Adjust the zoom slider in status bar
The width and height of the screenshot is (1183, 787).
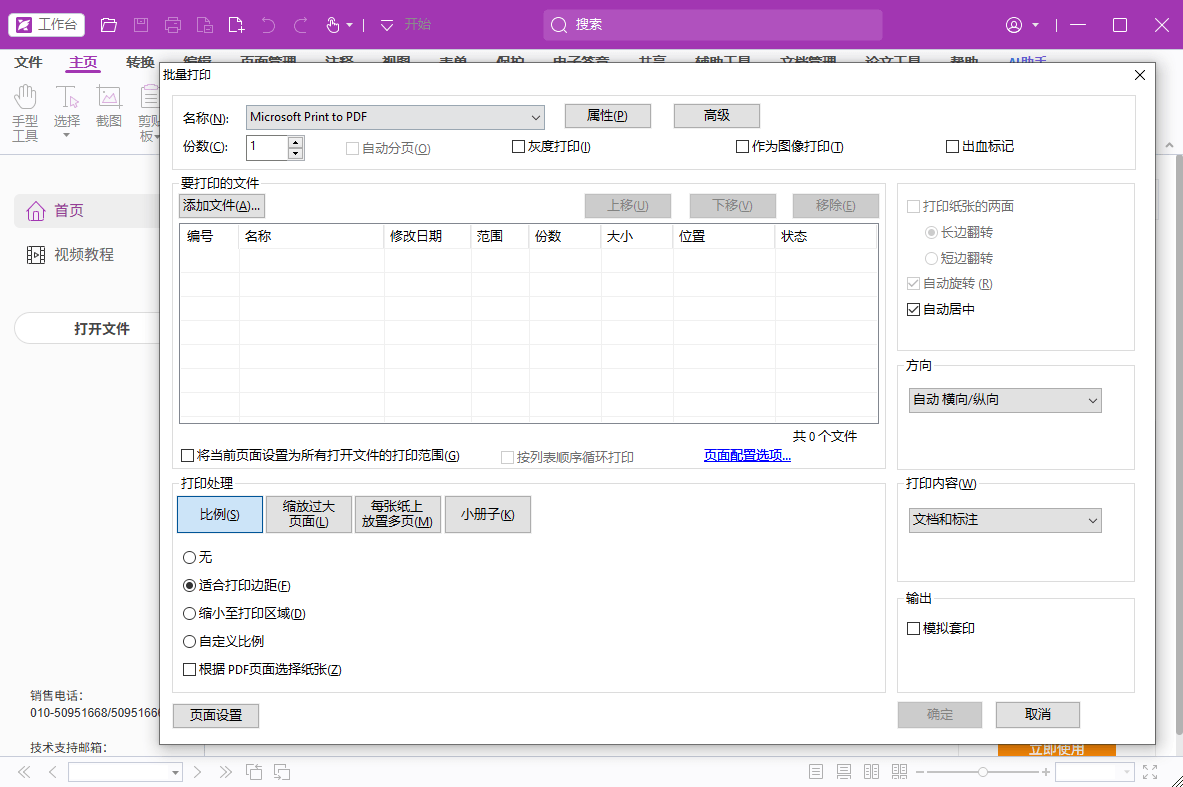tap(983, 772)
